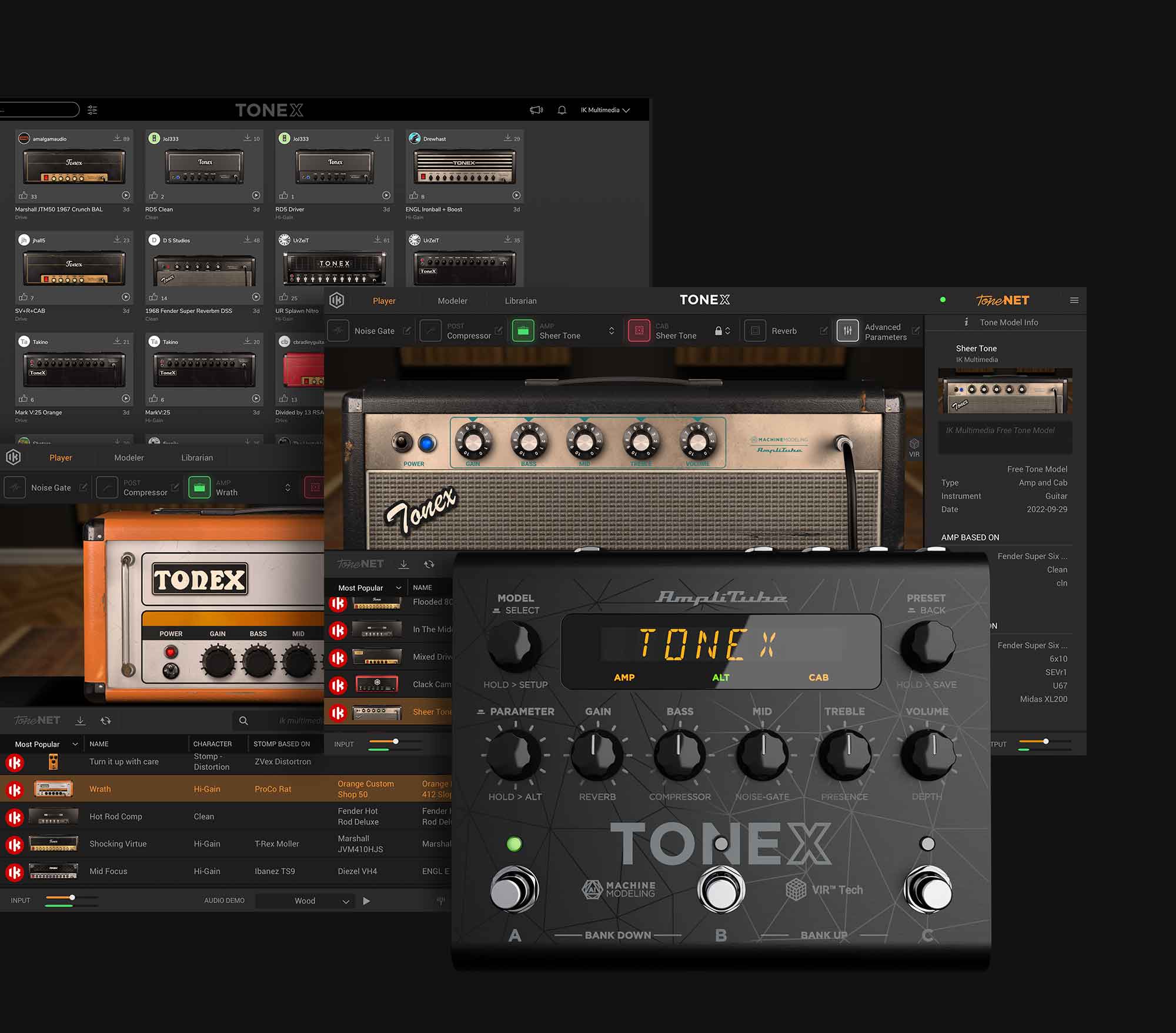1176x1033 pixels.
Task: Select the Sheer Tone row in list
Action: point(388,712)
